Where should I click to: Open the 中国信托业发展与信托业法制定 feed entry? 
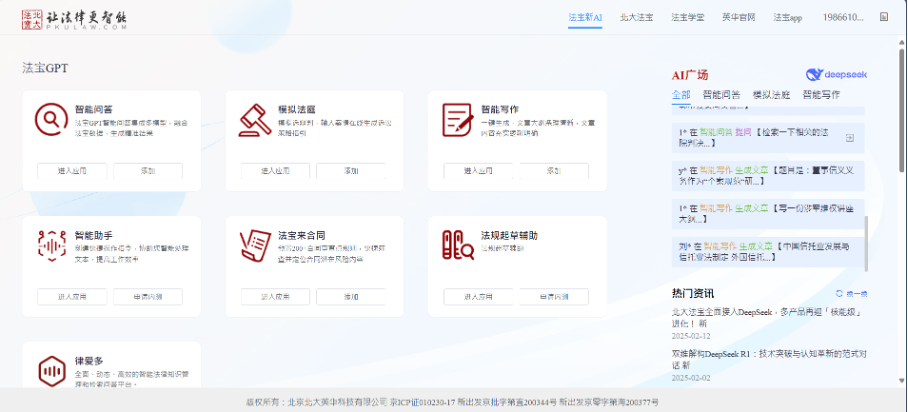pyautogui.click(x=768, y=252)
